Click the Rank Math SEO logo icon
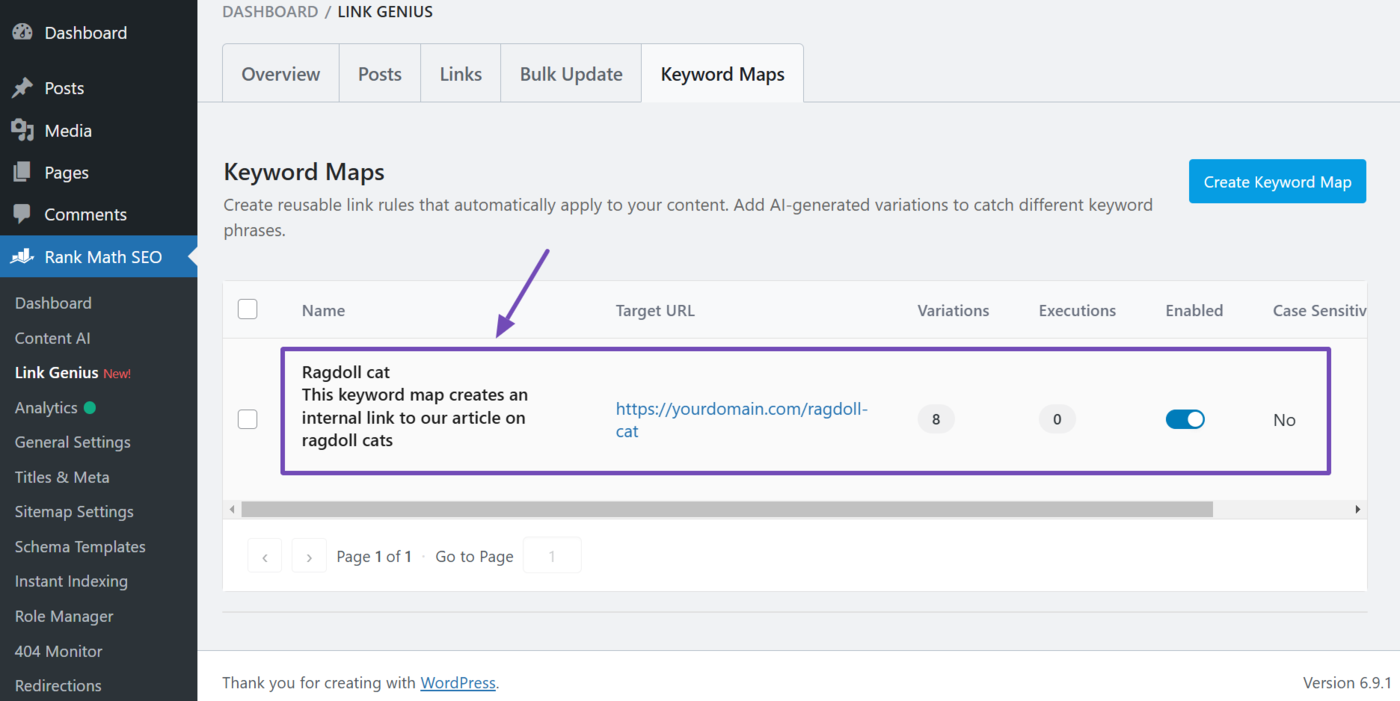The image size is (1400, 701). pos(22,257)
